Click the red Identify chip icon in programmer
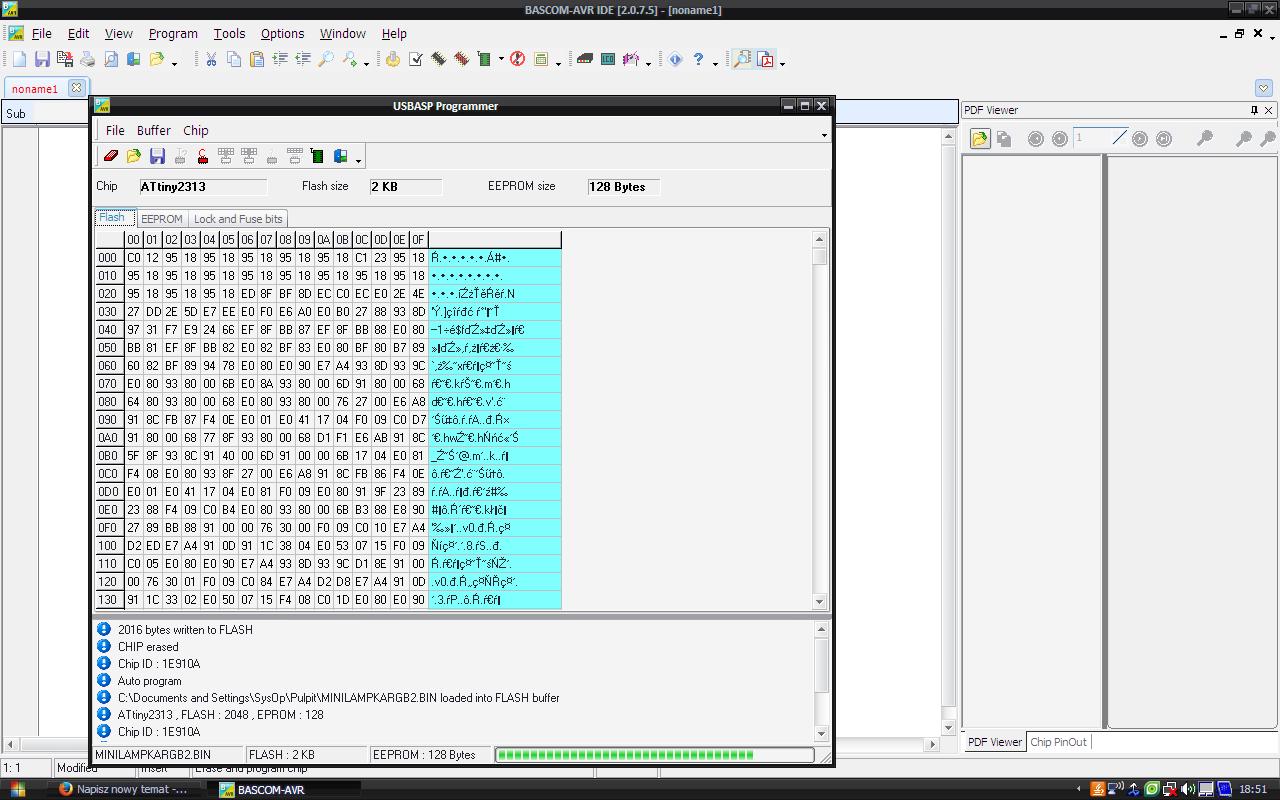The image size is (1280, 800). coord(203,156)
